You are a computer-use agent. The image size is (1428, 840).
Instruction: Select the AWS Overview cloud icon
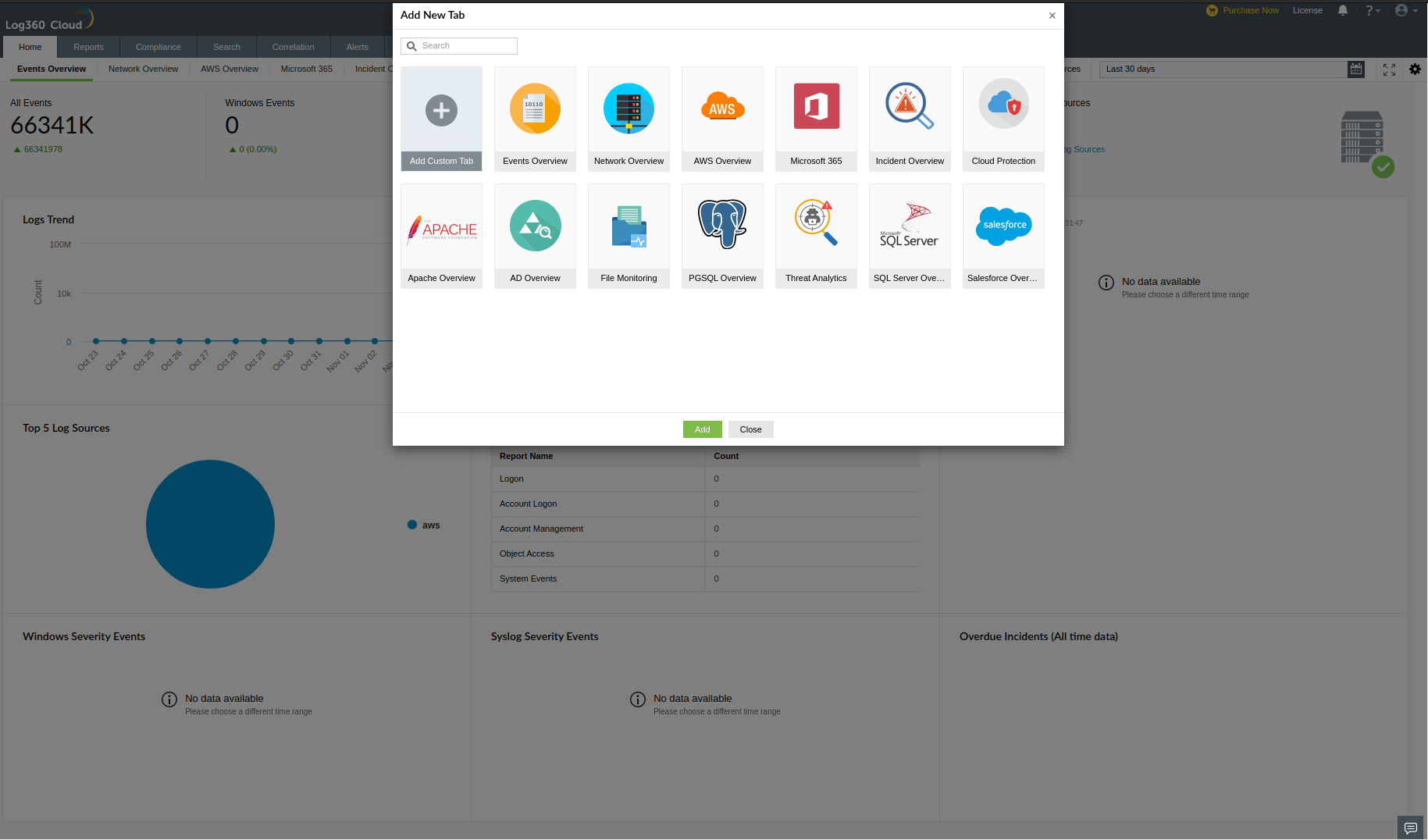(x=722, y=107)
